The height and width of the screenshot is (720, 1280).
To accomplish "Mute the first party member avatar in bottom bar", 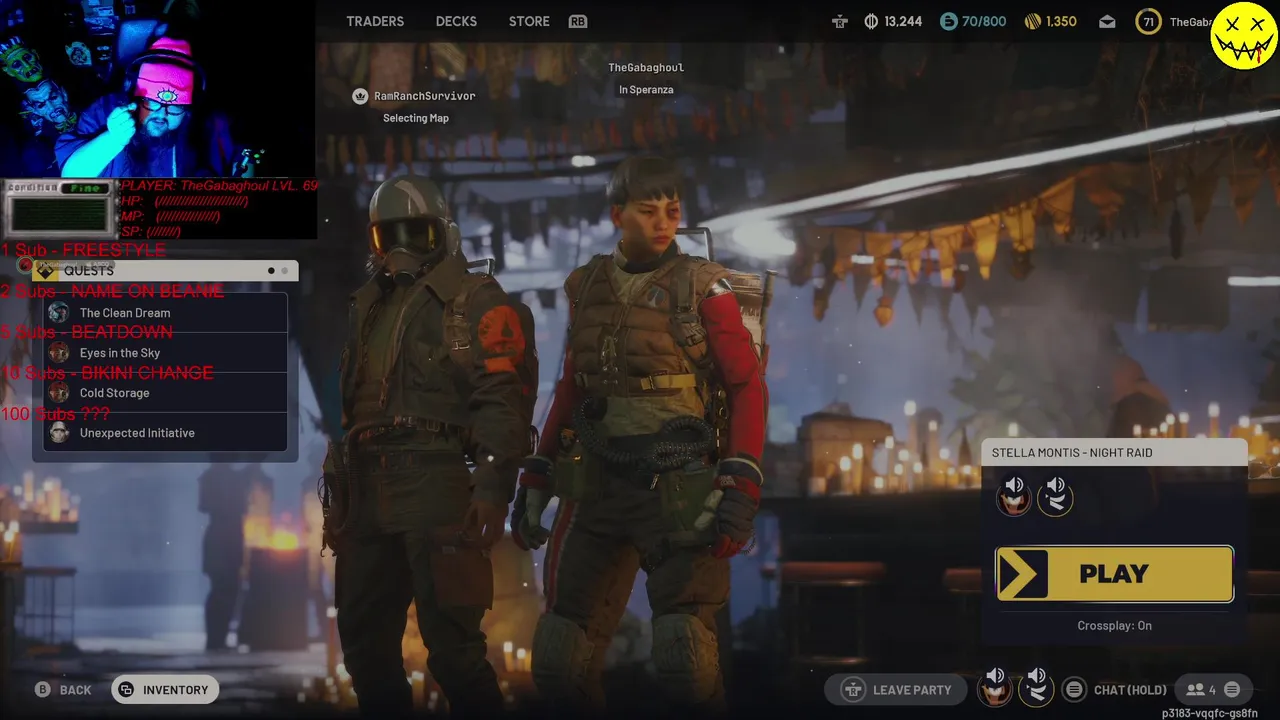I will (994, 687).
